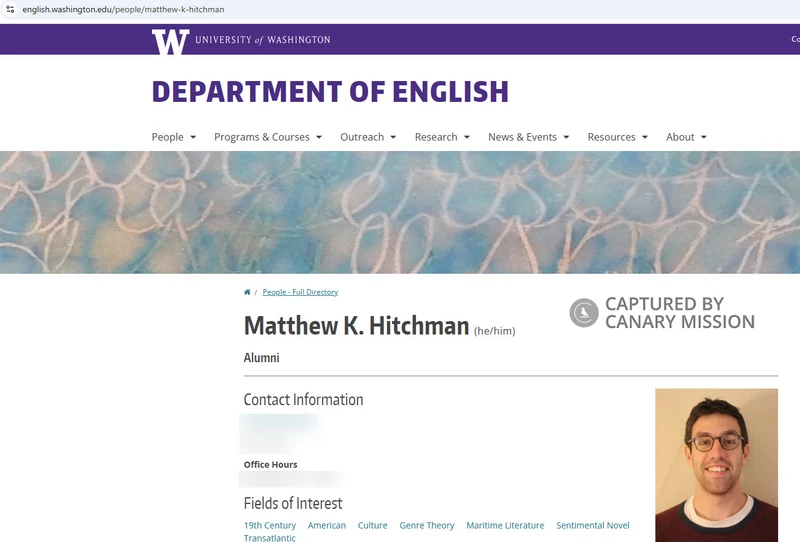Open the Resources menu

pos(612,137)
